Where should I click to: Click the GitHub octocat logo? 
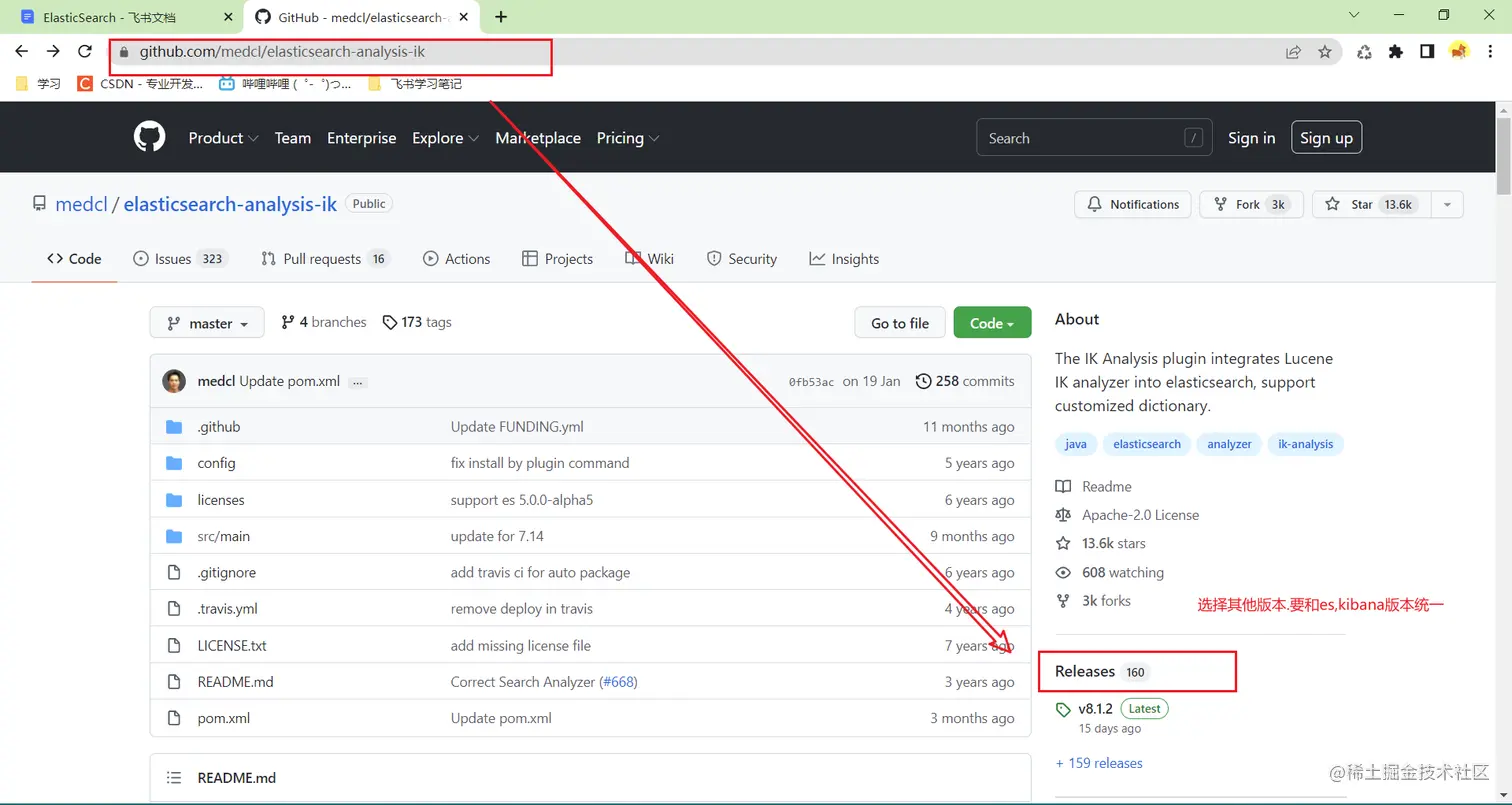tap(150, 137)
